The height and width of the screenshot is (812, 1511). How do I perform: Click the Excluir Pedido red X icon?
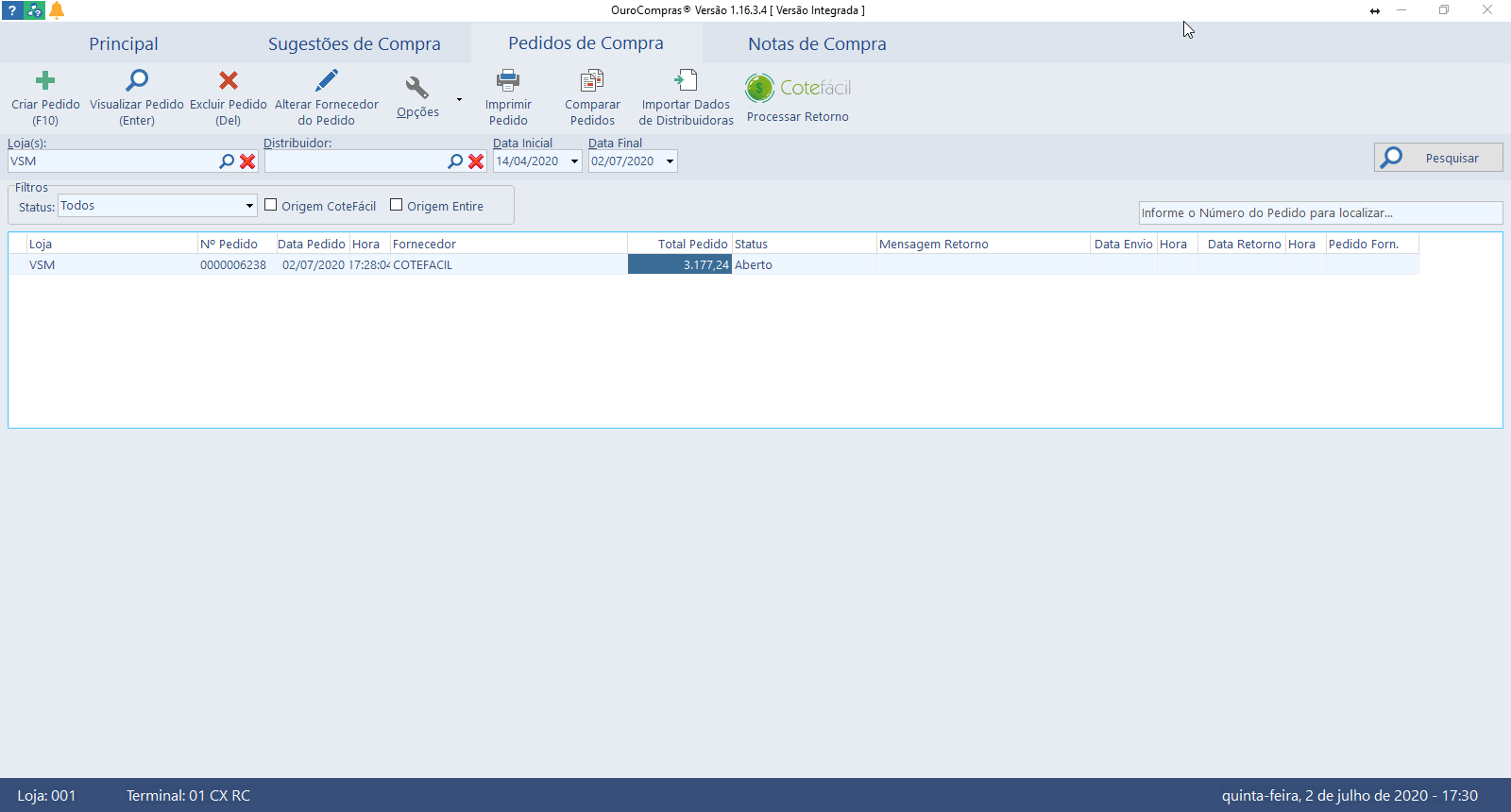tap(229, 81)
